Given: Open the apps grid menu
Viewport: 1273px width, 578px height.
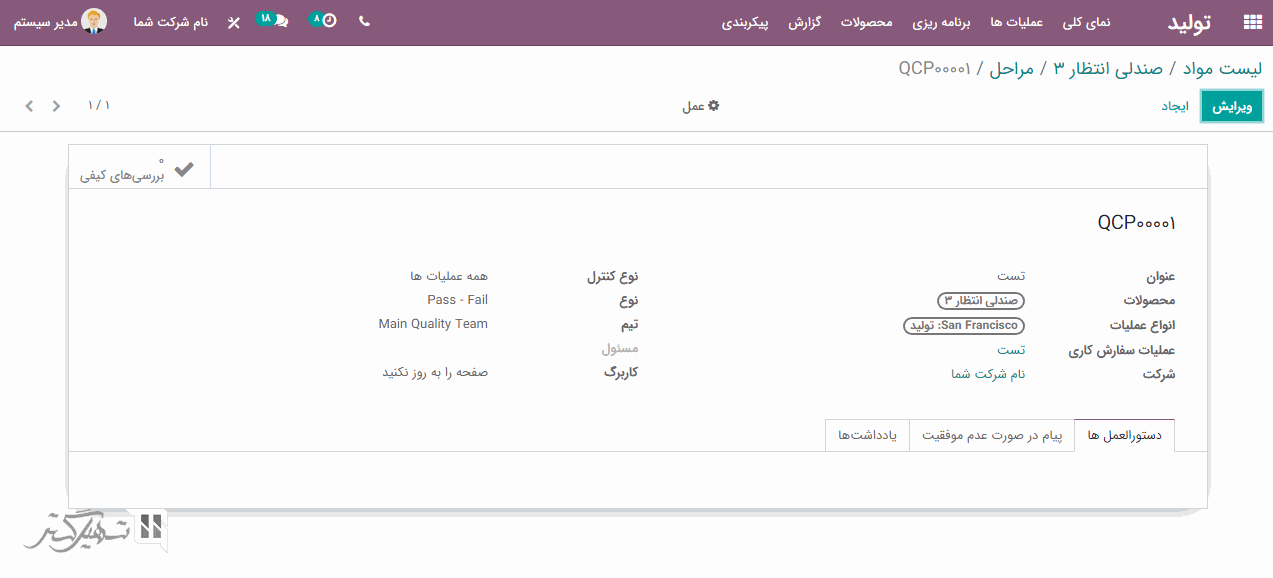Looking at the screenshot, I should [1251, 22].
